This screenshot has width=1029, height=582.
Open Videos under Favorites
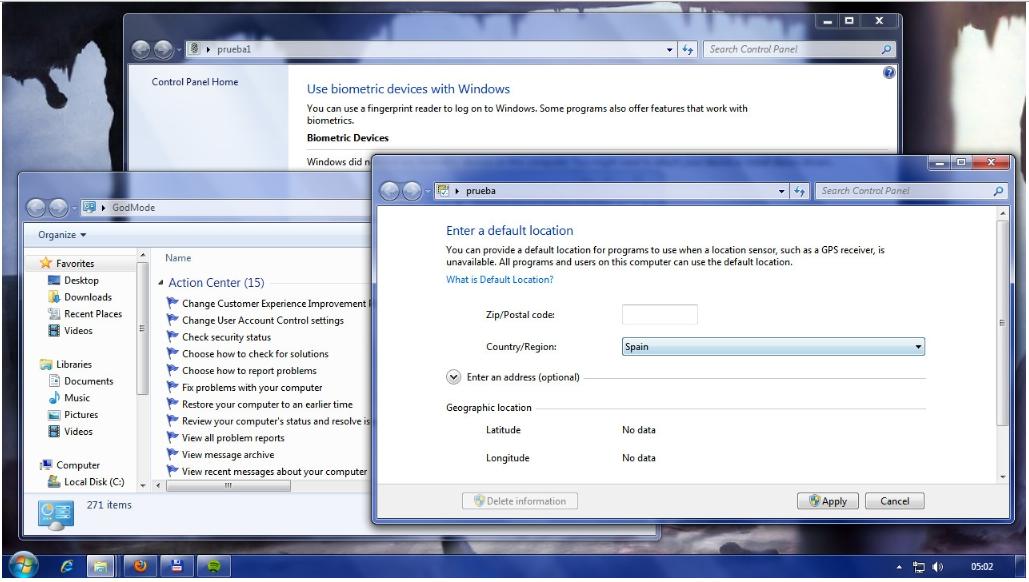(78, 331)
